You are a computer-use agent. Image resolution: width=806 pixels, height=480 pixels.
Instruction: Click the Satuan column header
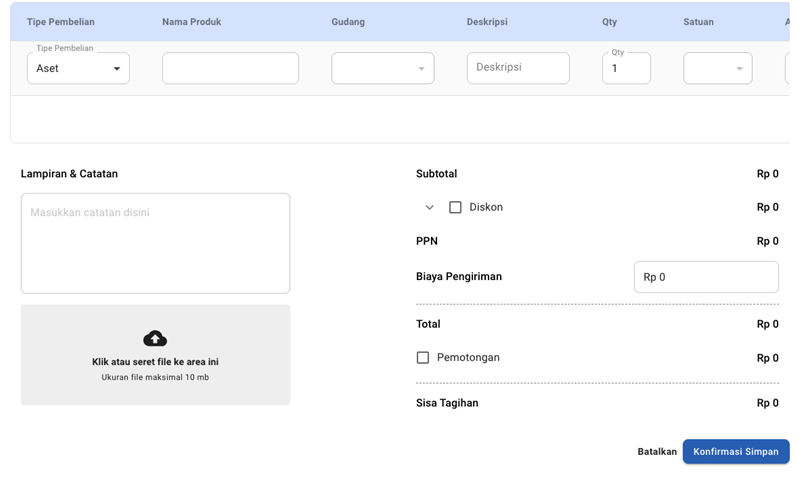(698, 22)
